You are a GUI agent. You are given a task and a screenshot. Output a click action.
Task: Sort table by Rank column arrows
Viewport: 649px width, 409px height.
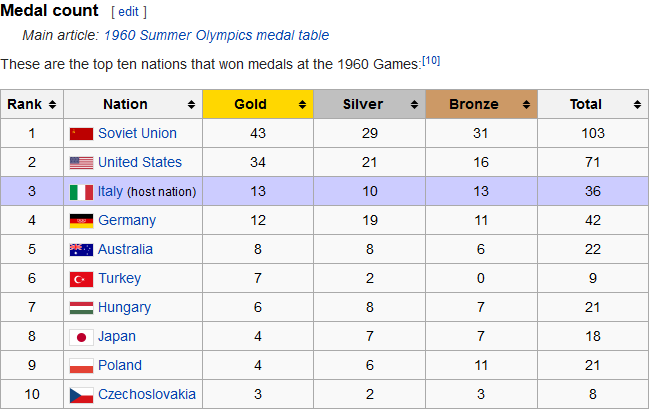pos(52,104)
